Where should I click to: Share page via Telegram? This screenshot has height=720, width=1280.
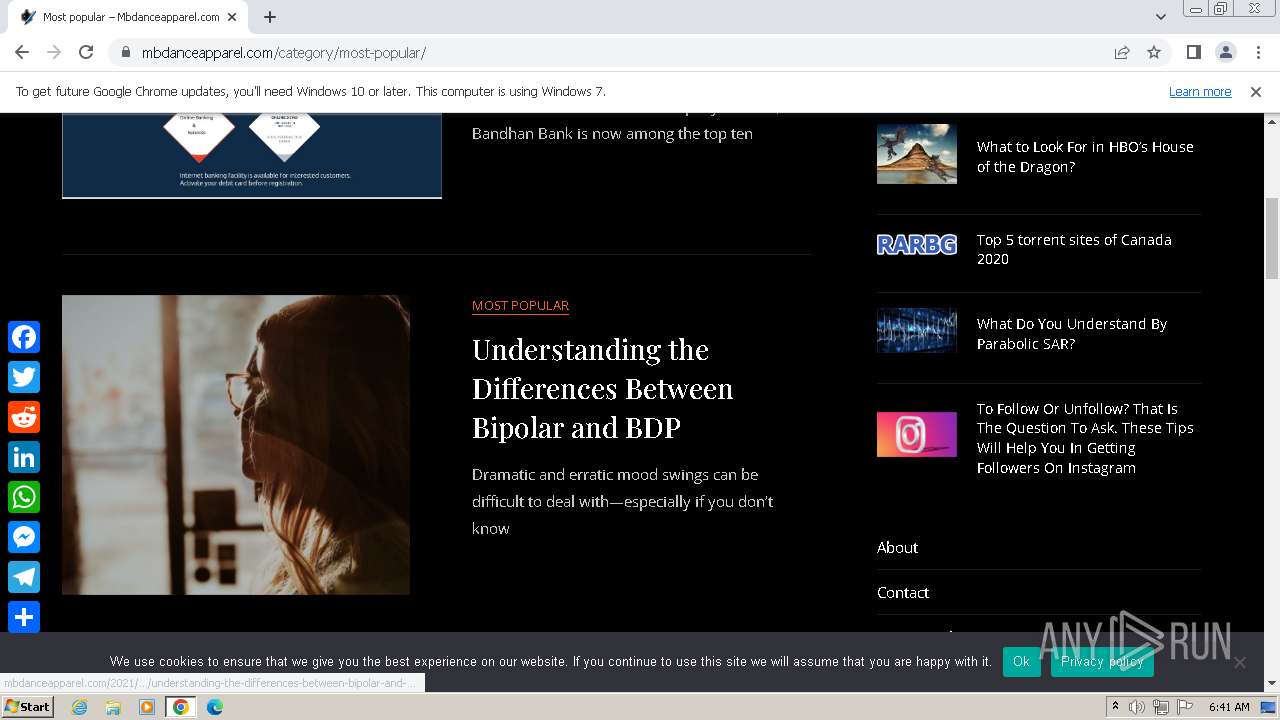click(24, 577)
